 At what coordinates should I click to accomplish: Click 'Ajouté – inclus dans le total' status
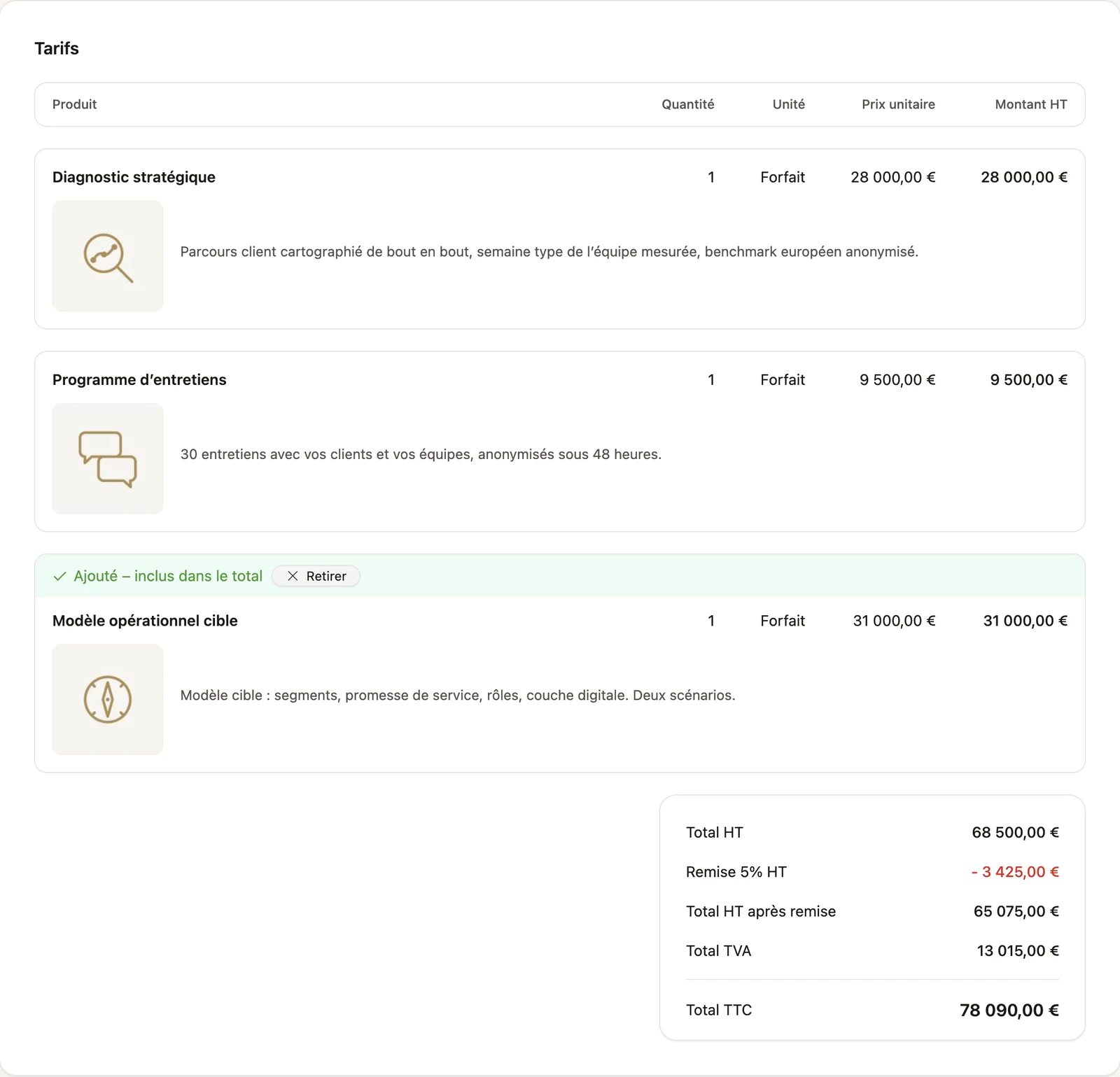168,576
